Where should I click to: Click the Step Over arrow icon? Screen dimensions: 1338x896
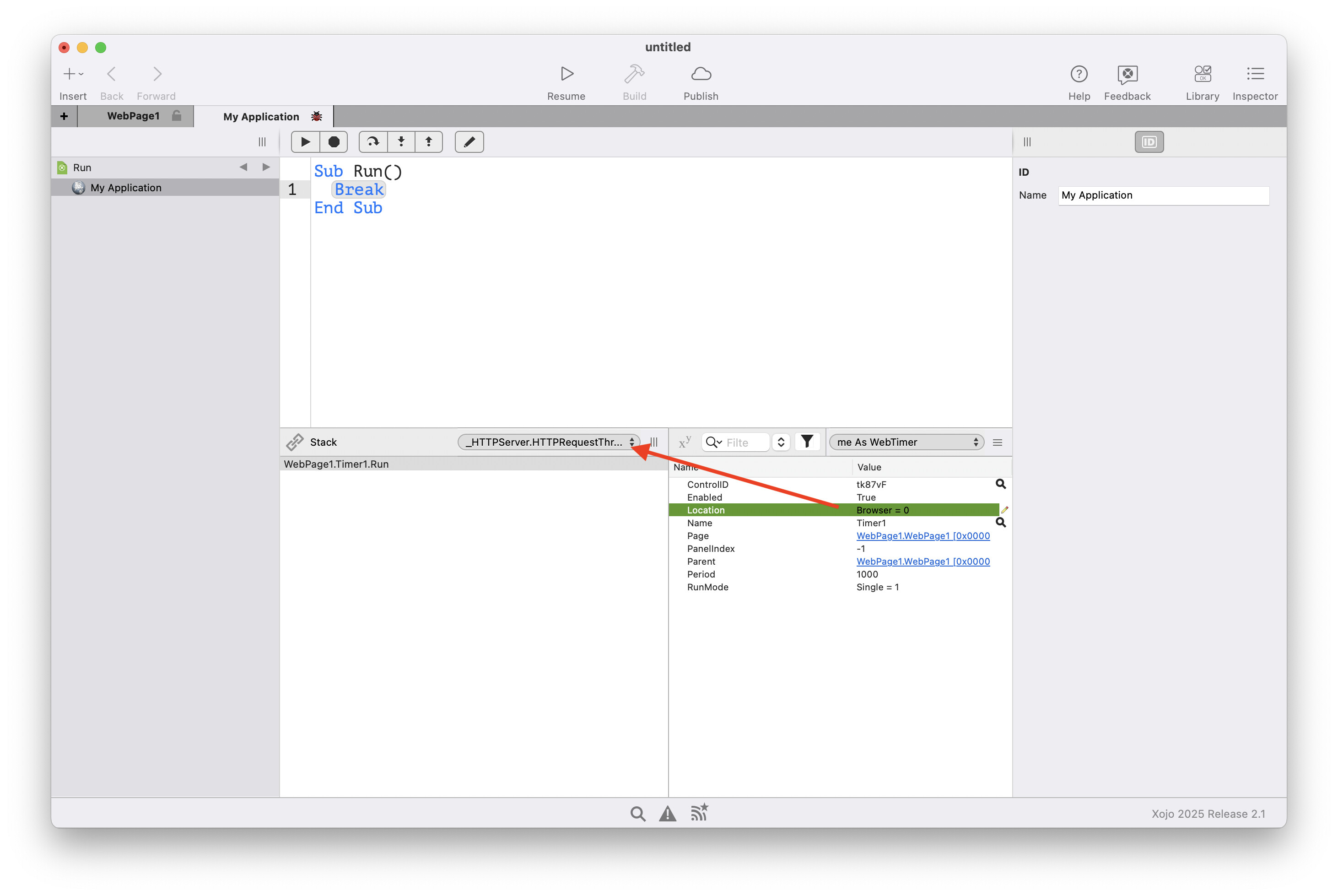(x=372, y=142)
